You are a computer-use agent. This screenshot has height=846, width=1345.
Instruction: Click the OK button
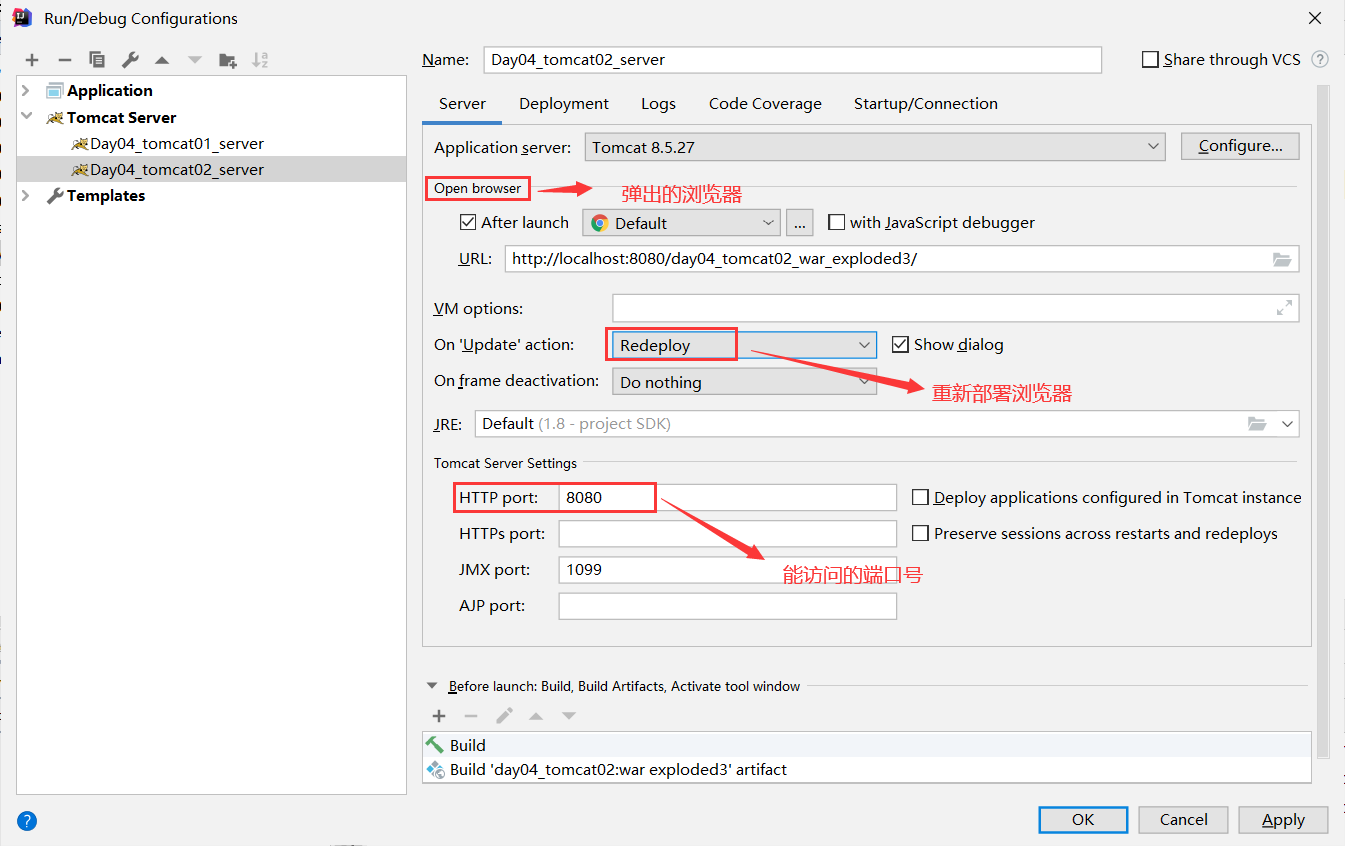click(1083, 820)
